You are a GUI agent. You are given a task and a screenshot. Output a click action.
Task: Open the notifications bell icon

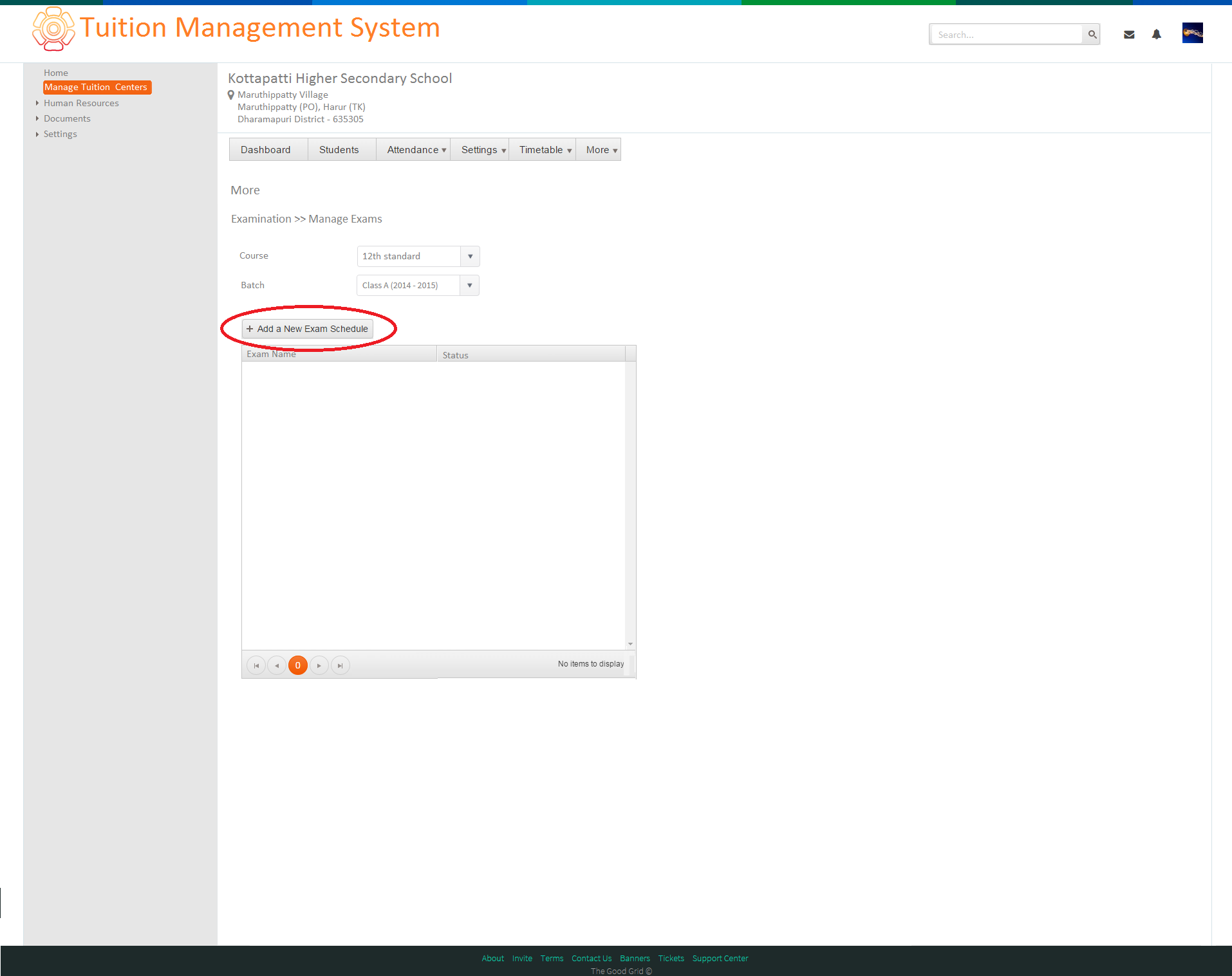[x=1157, y=35]
